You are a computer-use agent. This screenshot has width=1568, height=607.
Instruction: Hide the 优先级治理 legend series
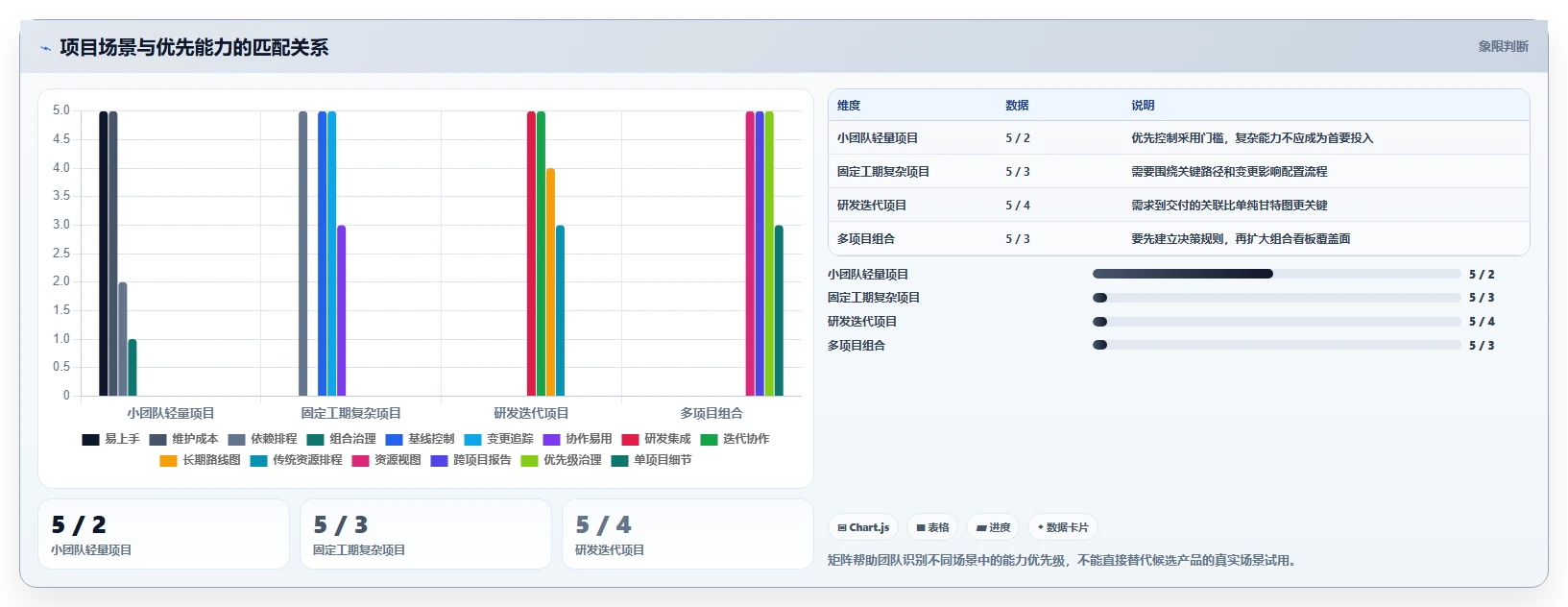click(561, 460)
